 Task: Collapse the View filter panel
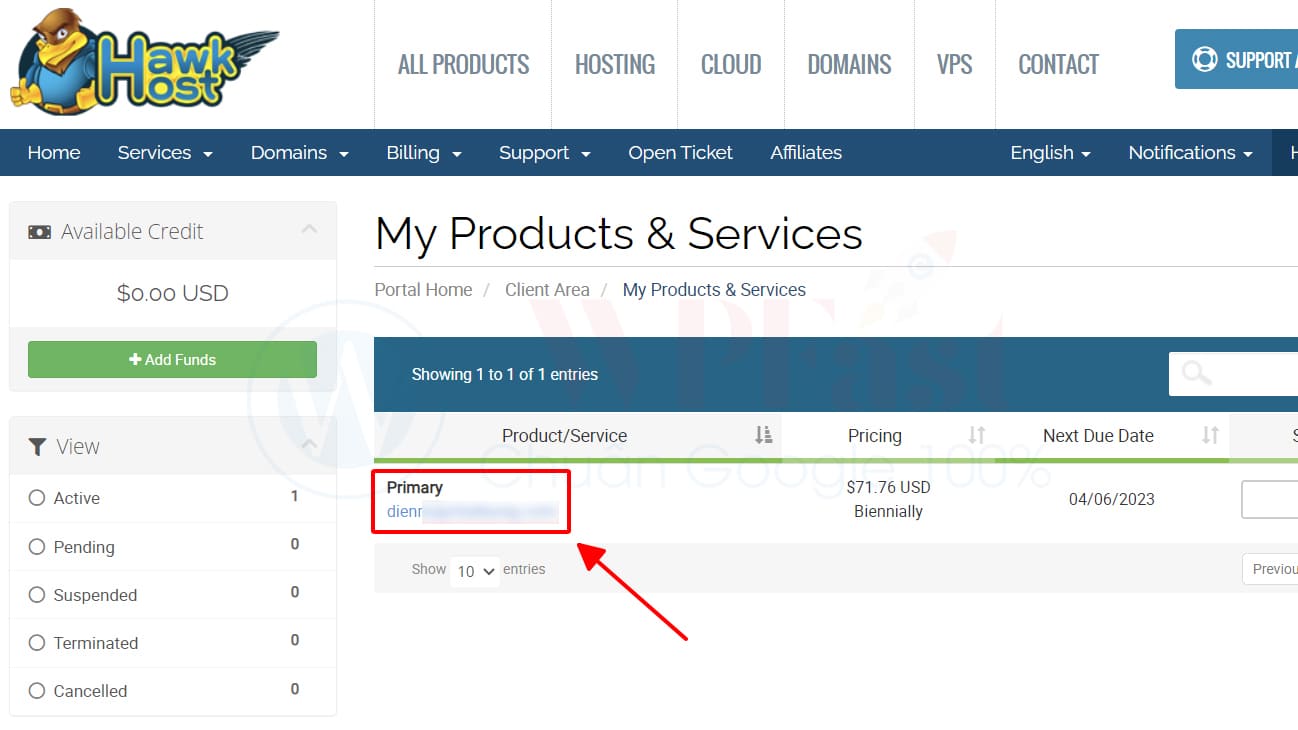309,445
